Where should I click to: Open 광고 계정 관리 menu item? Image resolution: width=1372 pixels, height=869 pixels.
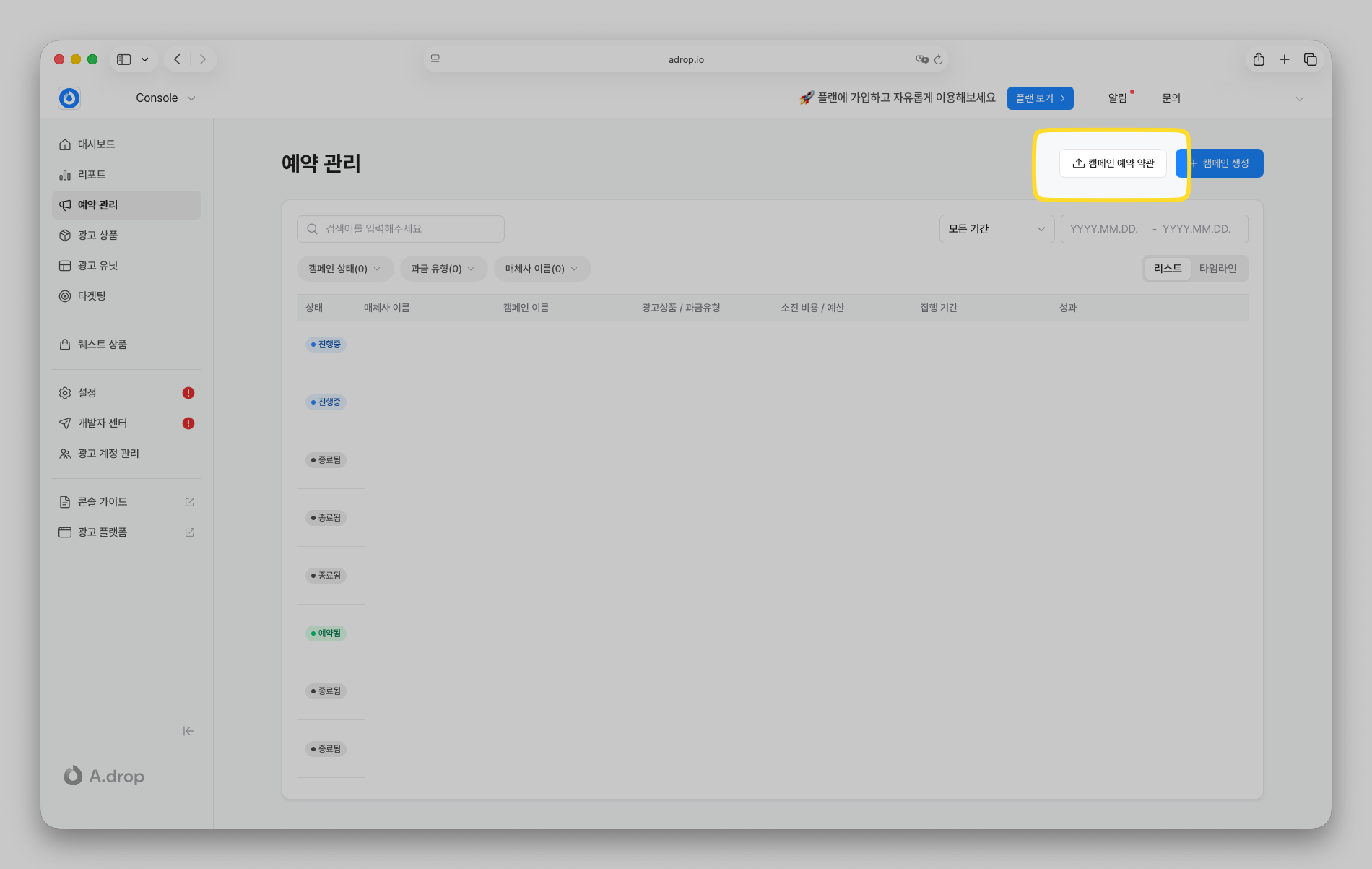108,454
